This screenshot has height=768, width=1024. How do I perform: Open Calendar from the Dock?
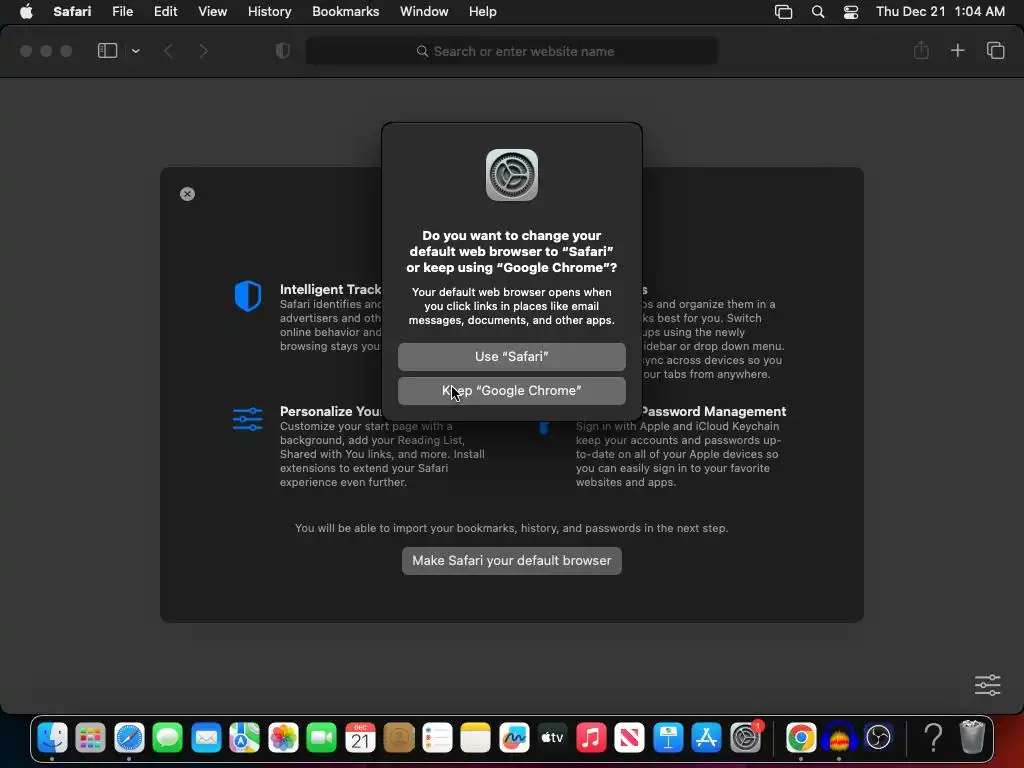pyautogui.click(x=360, y=738)
